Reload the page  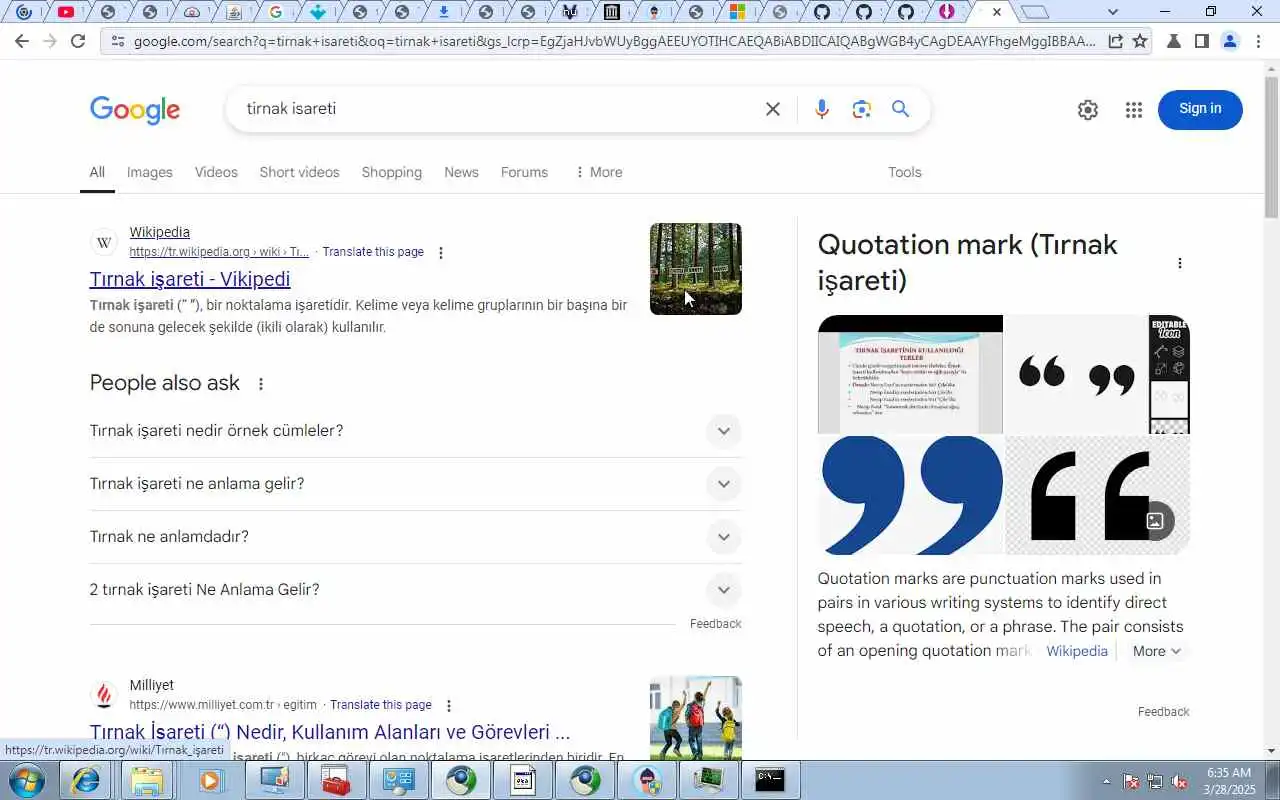tap(78, 41)
